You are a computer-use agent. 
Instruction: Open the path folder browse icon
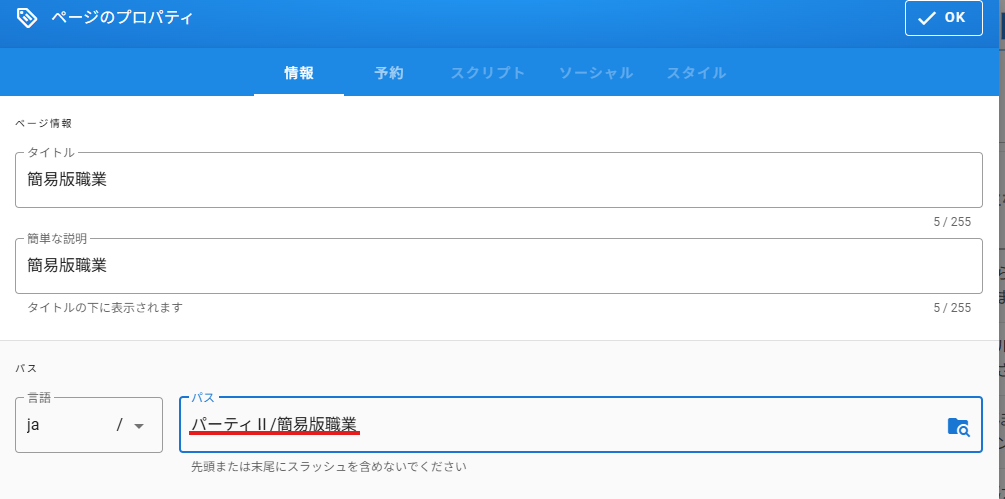[958, 427]
